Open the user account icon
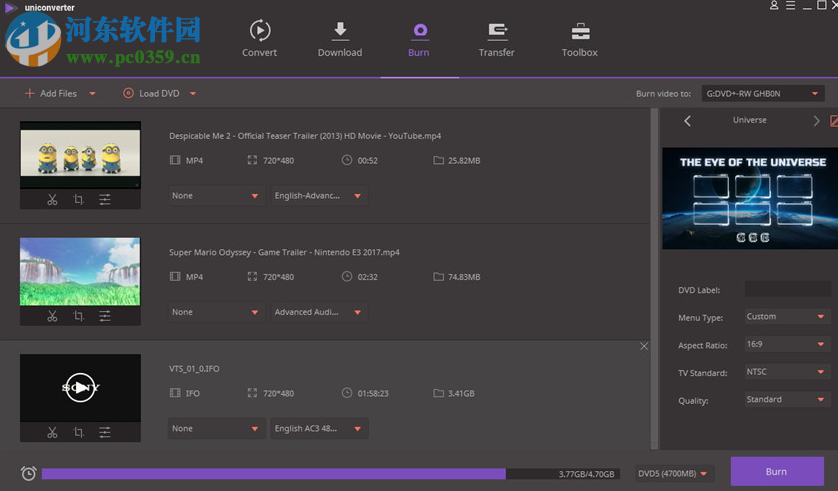 (774, 5)
